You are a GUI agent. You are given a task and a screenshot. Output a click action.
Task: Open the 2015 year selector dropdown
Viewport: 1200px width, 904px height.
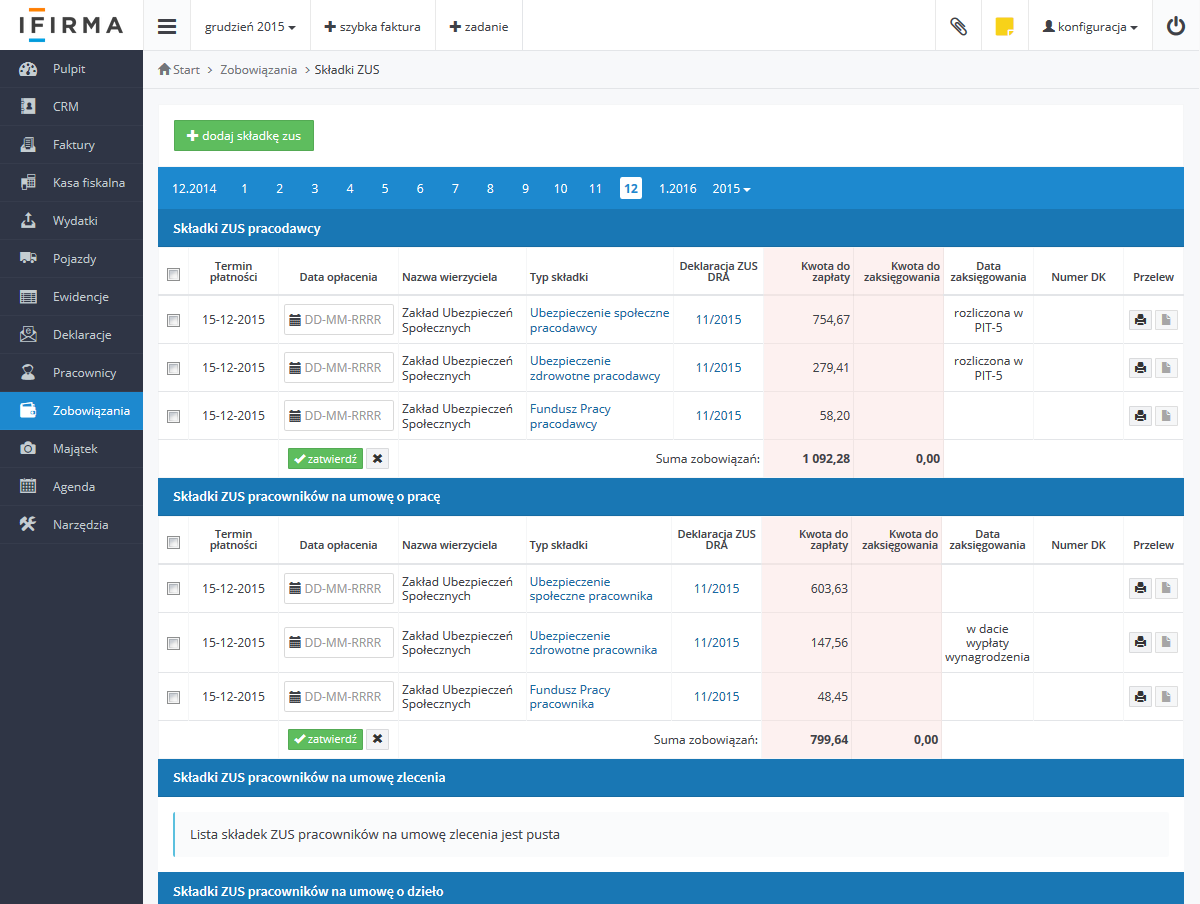731,189
